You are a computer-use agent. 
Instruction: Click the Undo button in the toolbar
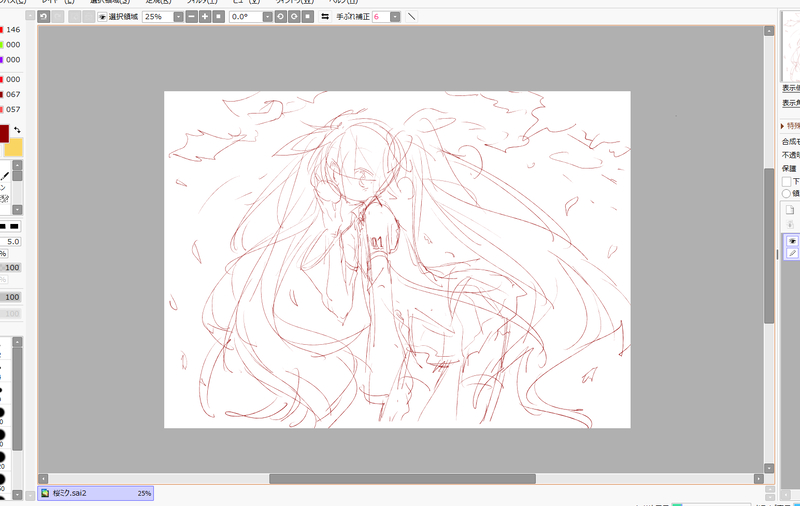[x=44, y=17]
